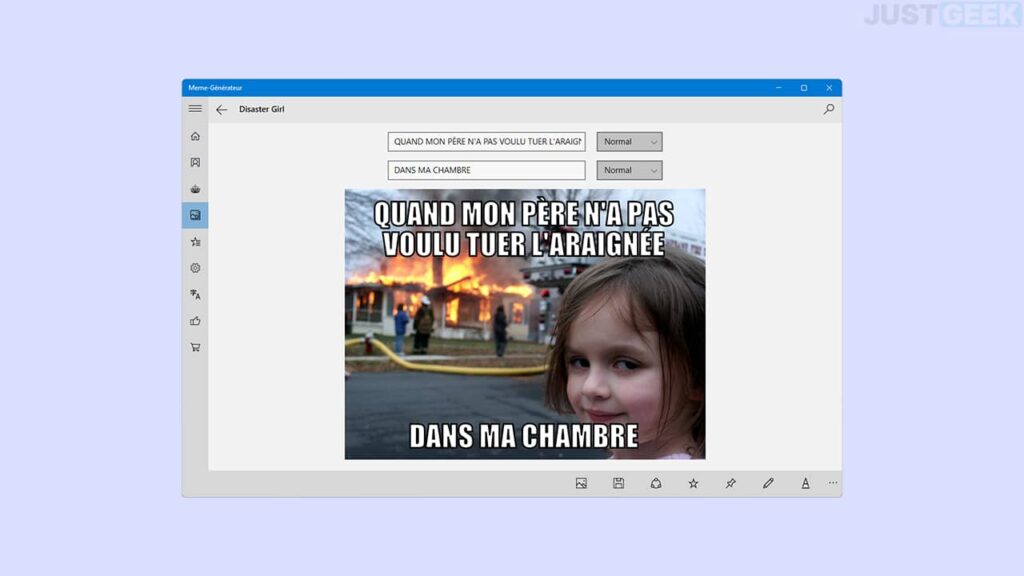Click the DANS MA CHAMBRE text field
The height and width of the screenshot is (576, 1024).
(487, 170)
